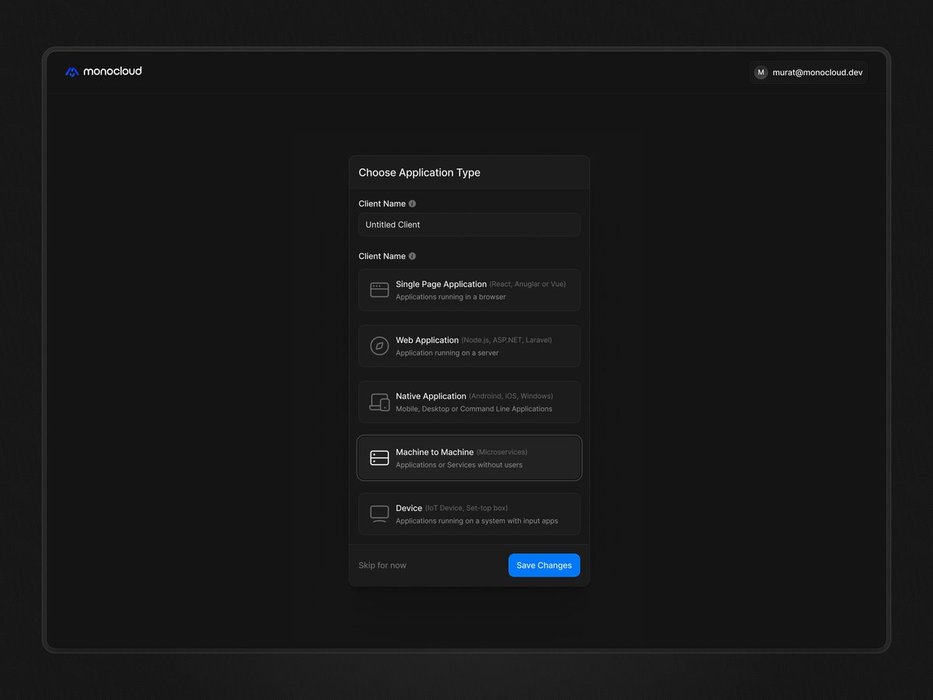Select the Single Page Application title text
933x700 pixels.
point(441,284)
